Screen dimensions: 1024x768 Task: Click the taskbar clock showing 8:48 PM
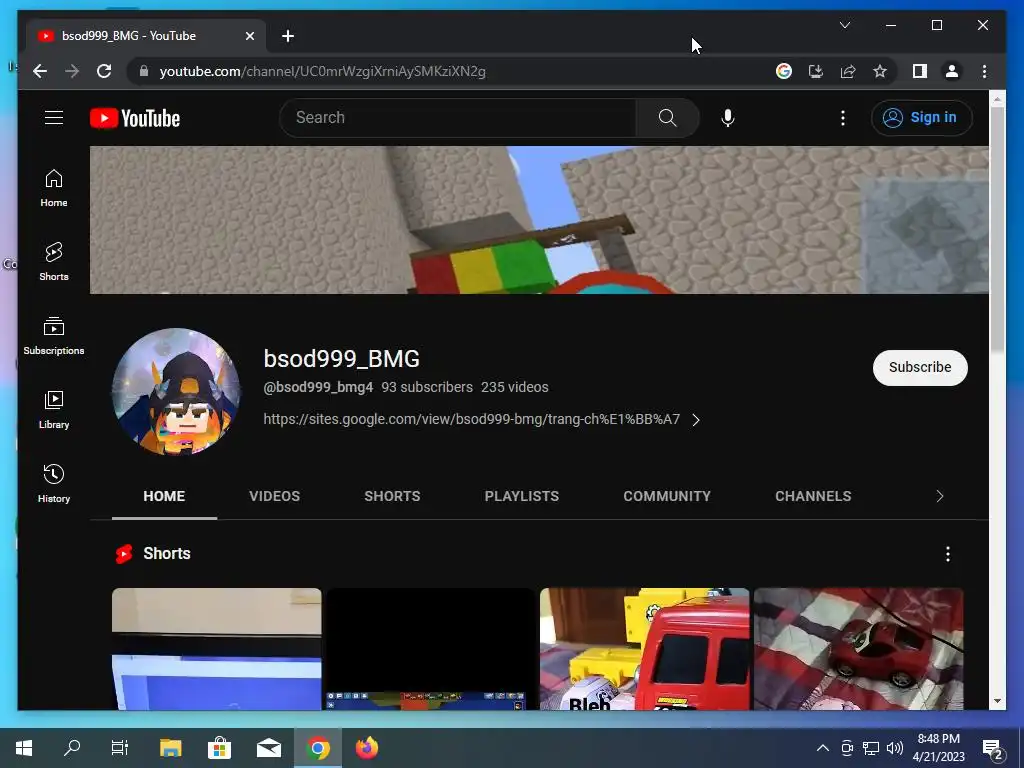click(938, 748)
